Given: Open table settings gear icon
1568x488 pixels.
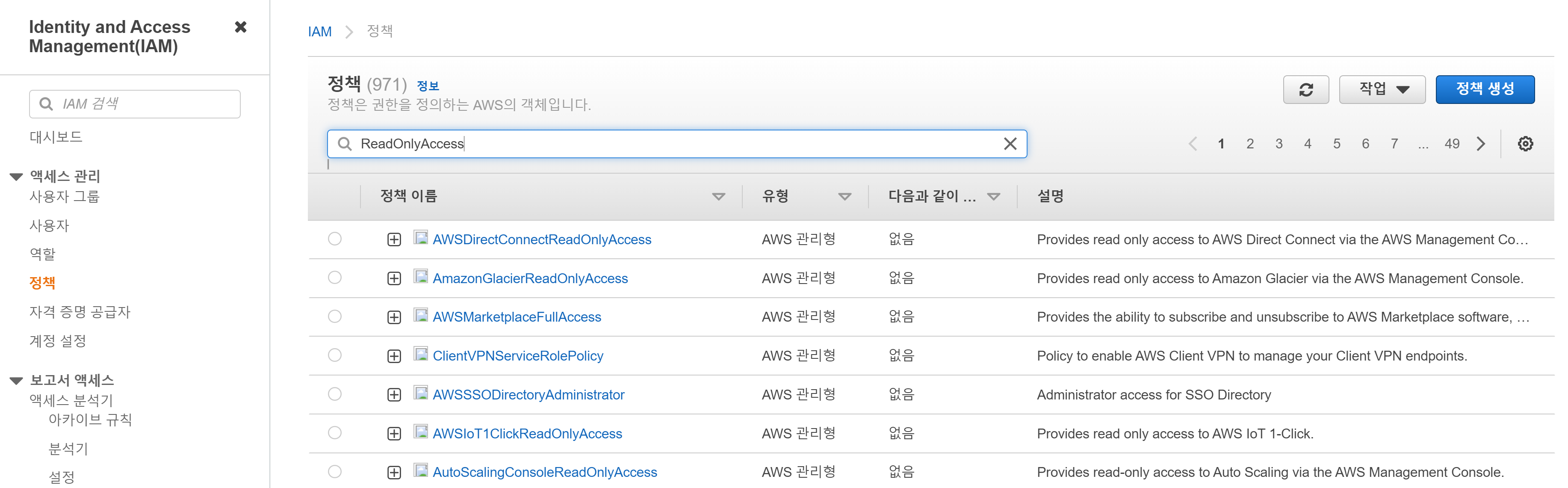Looking at the screenshot, I should click(x=1525, y=144).
